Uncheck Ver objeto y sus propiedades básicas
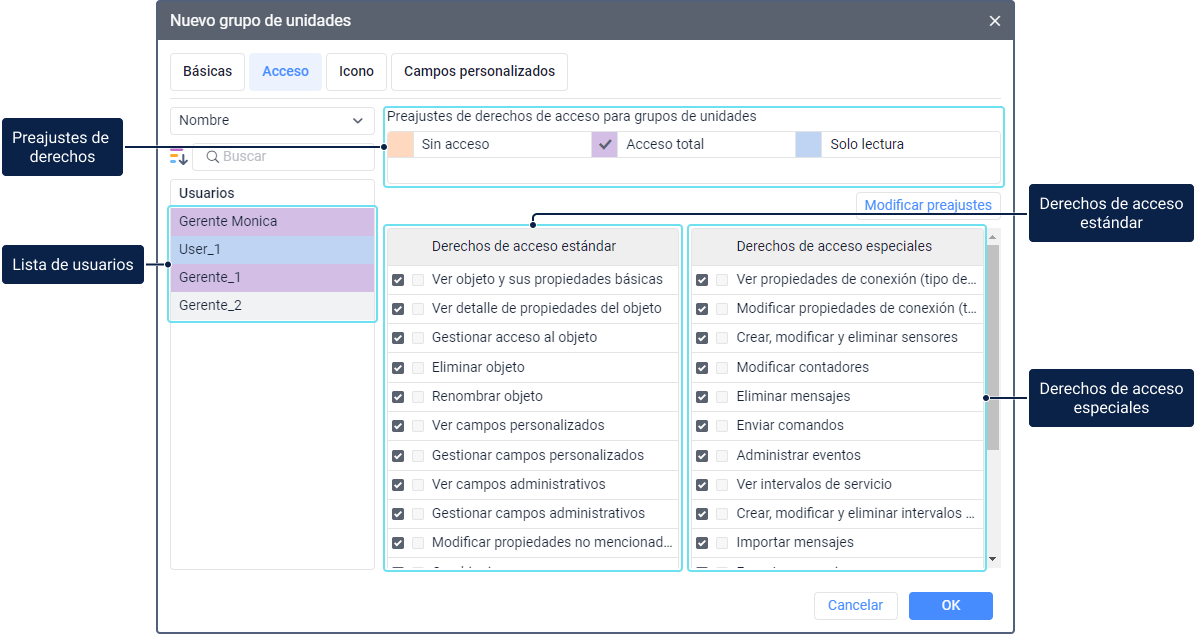This screenshot has height=634, width=1196. (398, 280)
